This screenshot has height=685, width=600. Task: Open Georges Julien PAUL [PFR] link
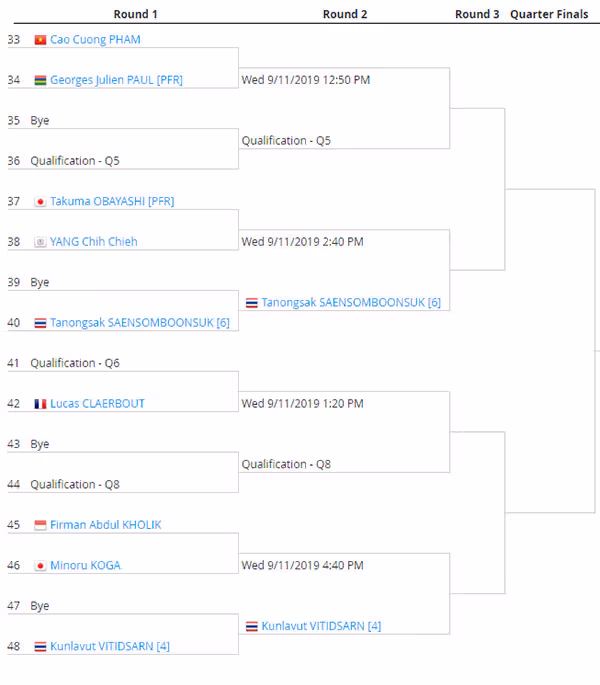(116, 80)
